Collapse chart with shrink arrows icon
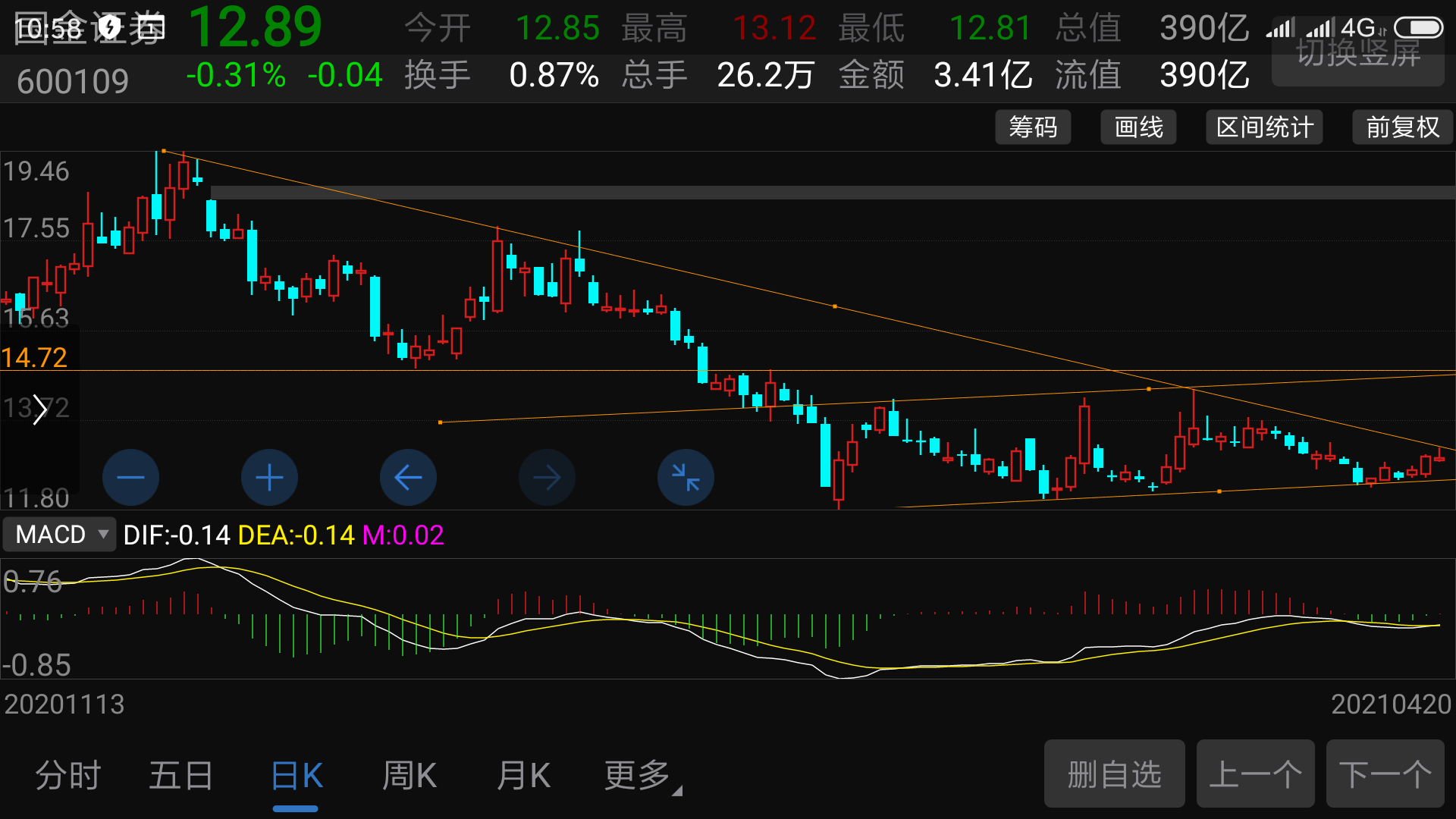Screen dimensions: 1456x819 (686, 477)
